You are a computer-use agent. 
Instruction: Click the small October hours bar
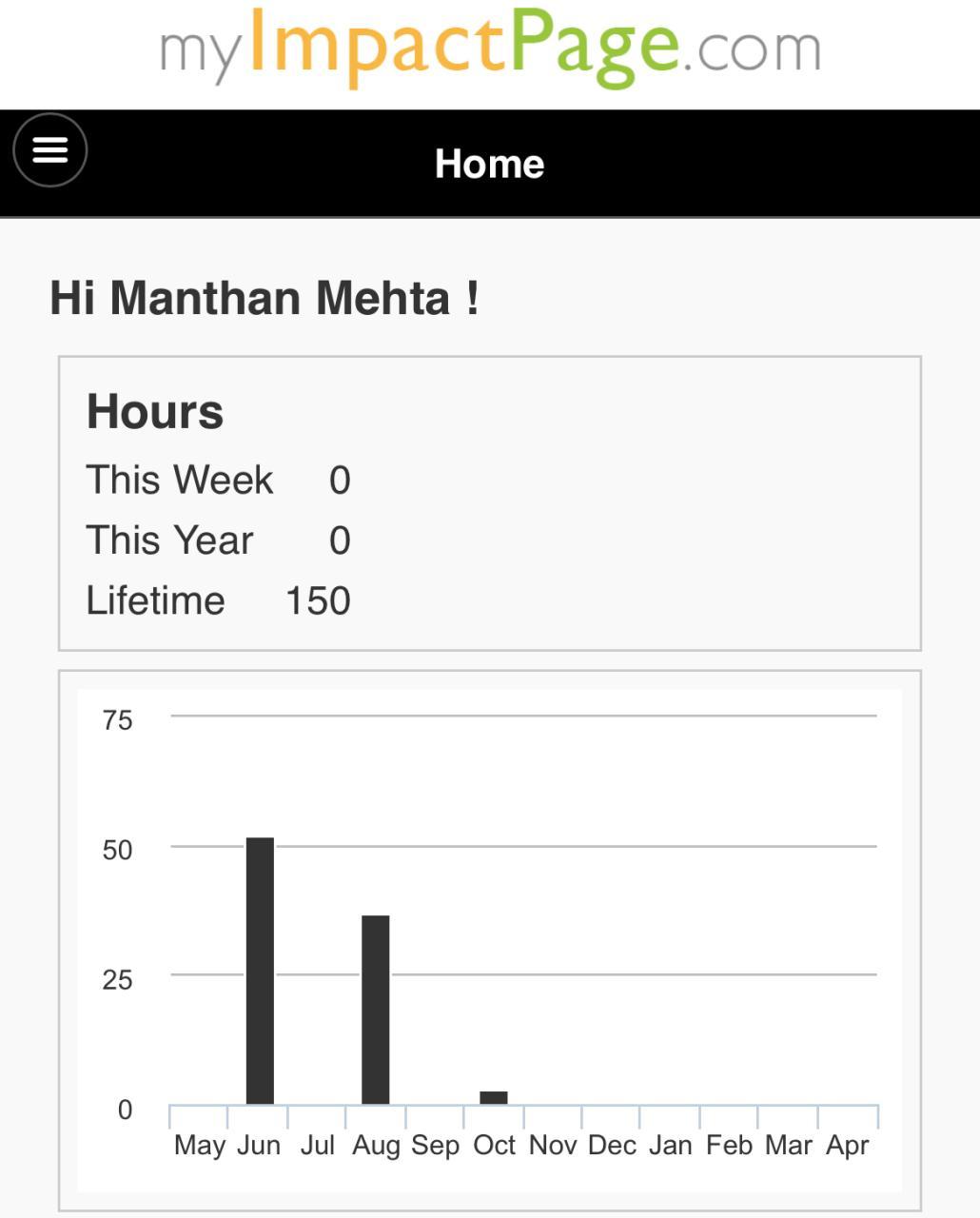click(493, 1097)
